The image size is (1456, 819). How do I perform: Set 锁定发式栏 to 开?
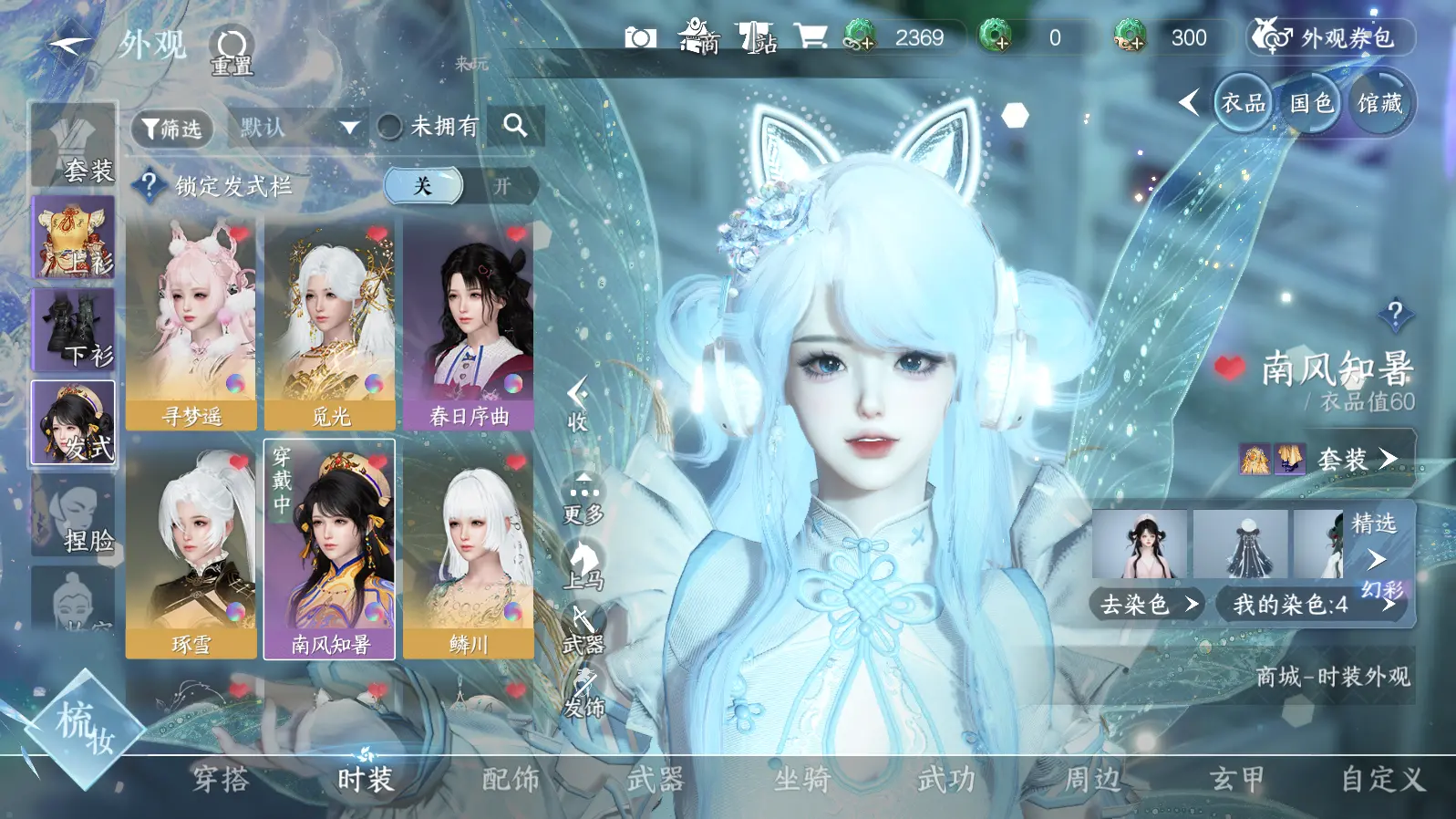[502, 186]
